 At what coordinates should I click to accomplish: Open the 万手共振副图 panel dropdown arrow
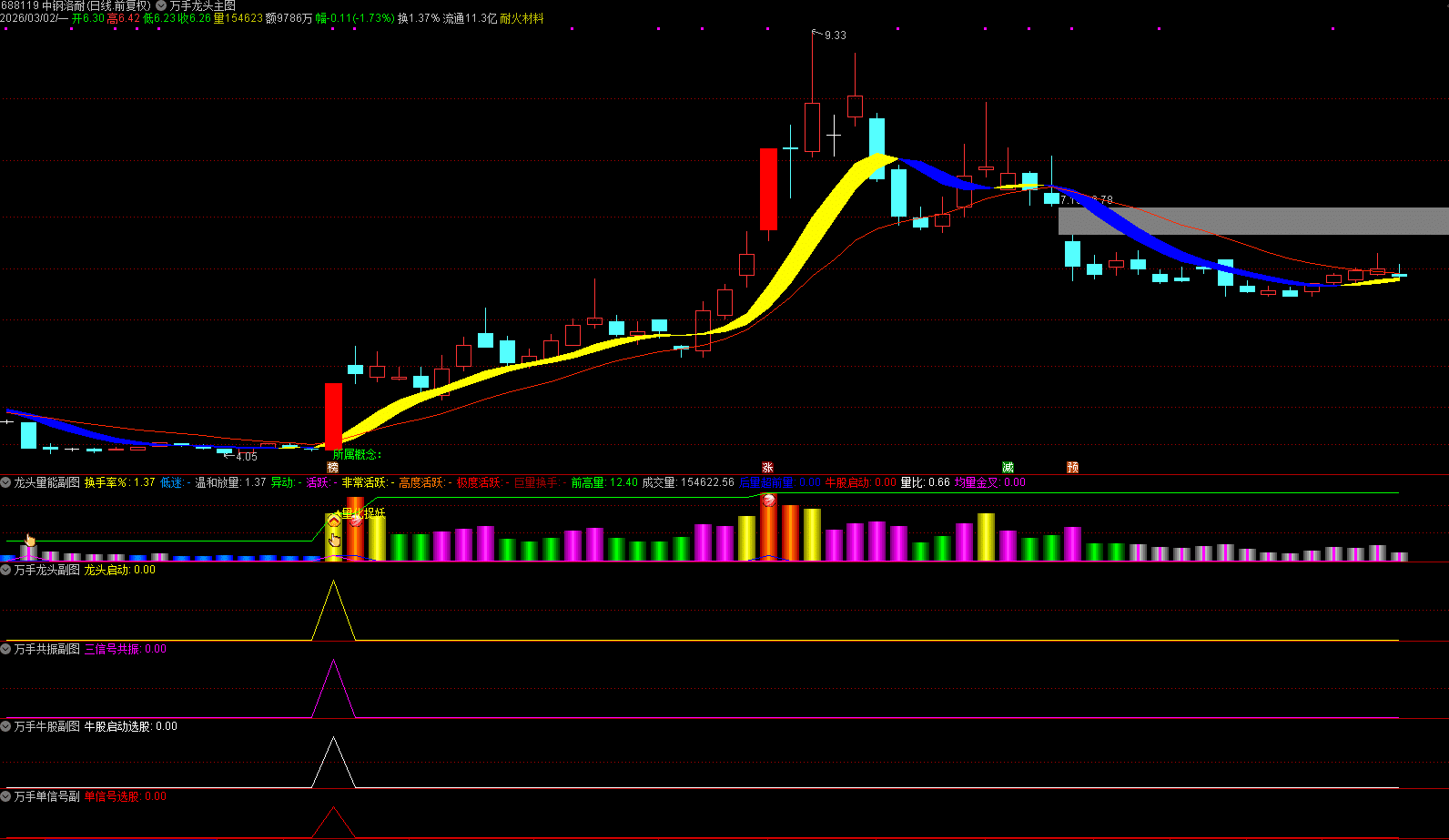pos(6,649)
